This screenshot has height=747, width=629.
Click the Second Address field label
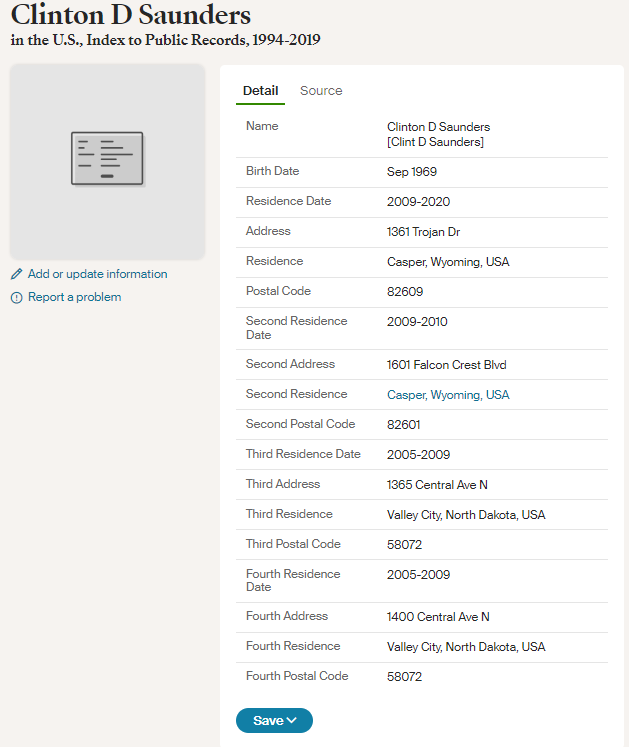pos(290,363)
